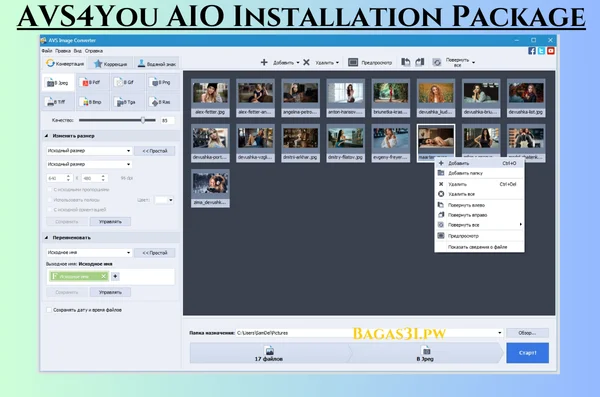Open the 'Вид' menu
Image resolution: width=600 pixels, height=397 pixels.
click(78, 51)
